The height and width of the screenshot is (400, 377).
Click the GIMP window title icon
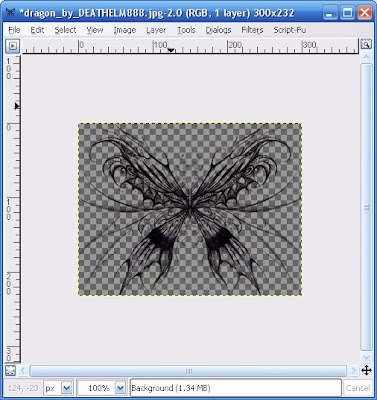click(11, 13)
